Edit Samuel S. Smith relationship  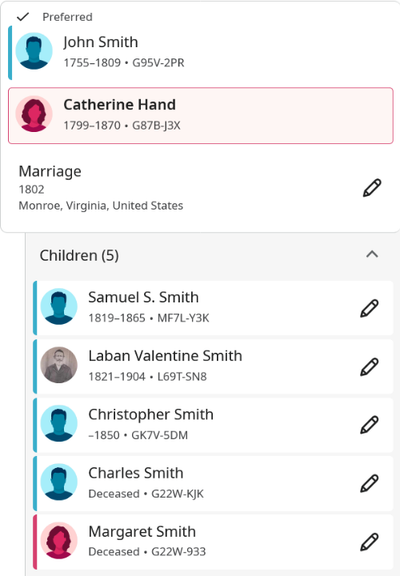tap(369, 308)
